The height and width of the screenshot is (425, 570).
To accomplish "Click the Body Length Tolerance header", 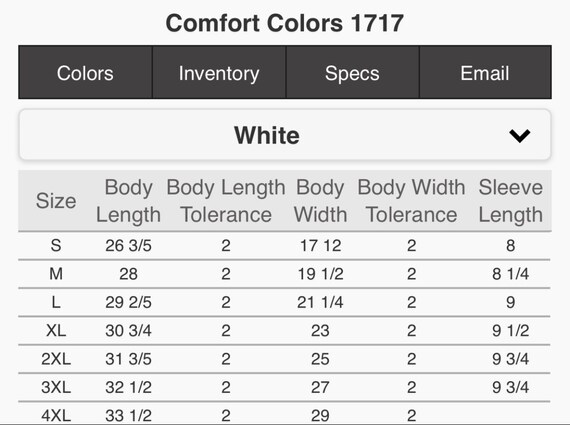I will tap(226, 201).
